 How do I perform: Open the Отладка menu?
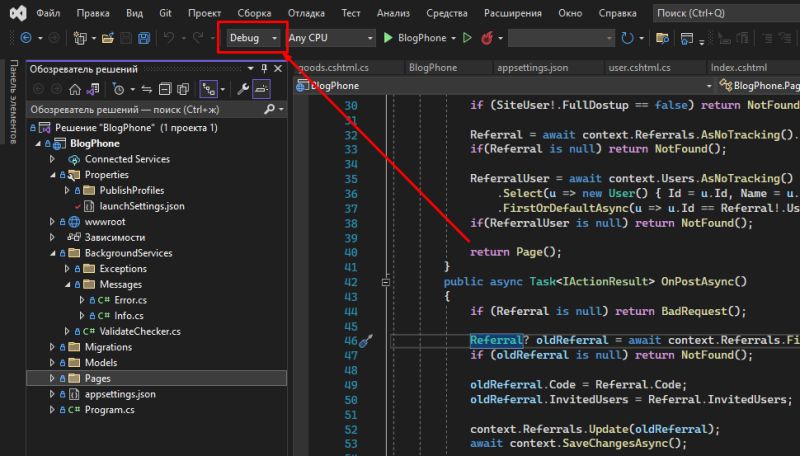coord(306,13)
